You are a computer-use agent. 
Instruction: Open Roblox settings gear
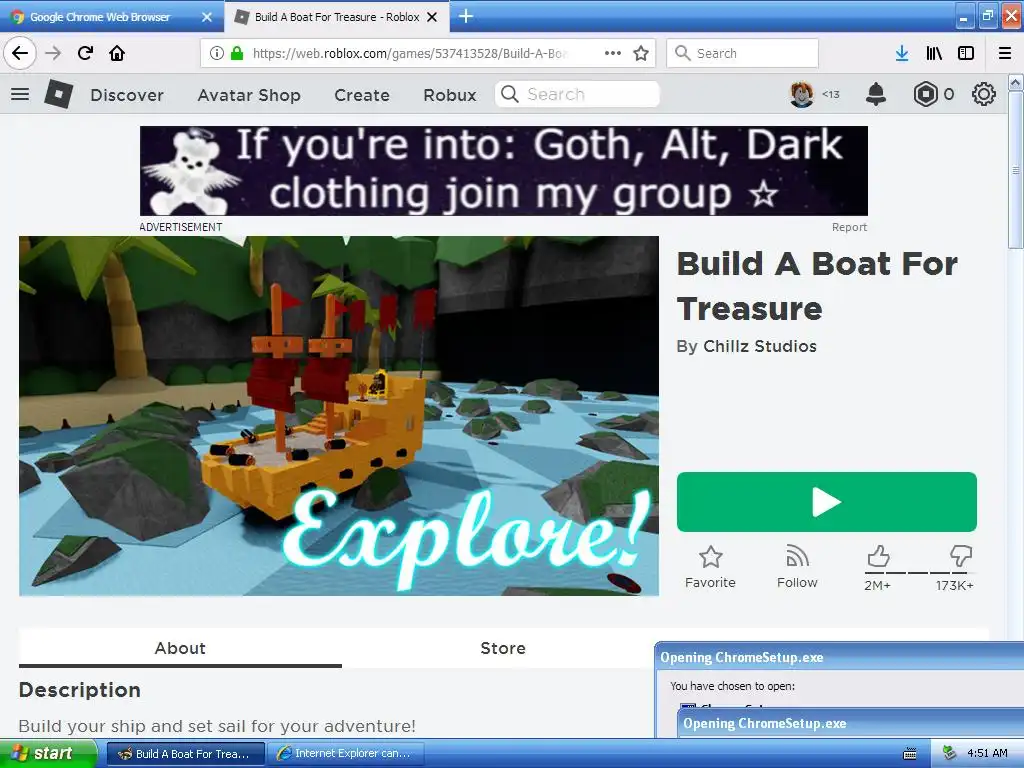click(984, 95)
